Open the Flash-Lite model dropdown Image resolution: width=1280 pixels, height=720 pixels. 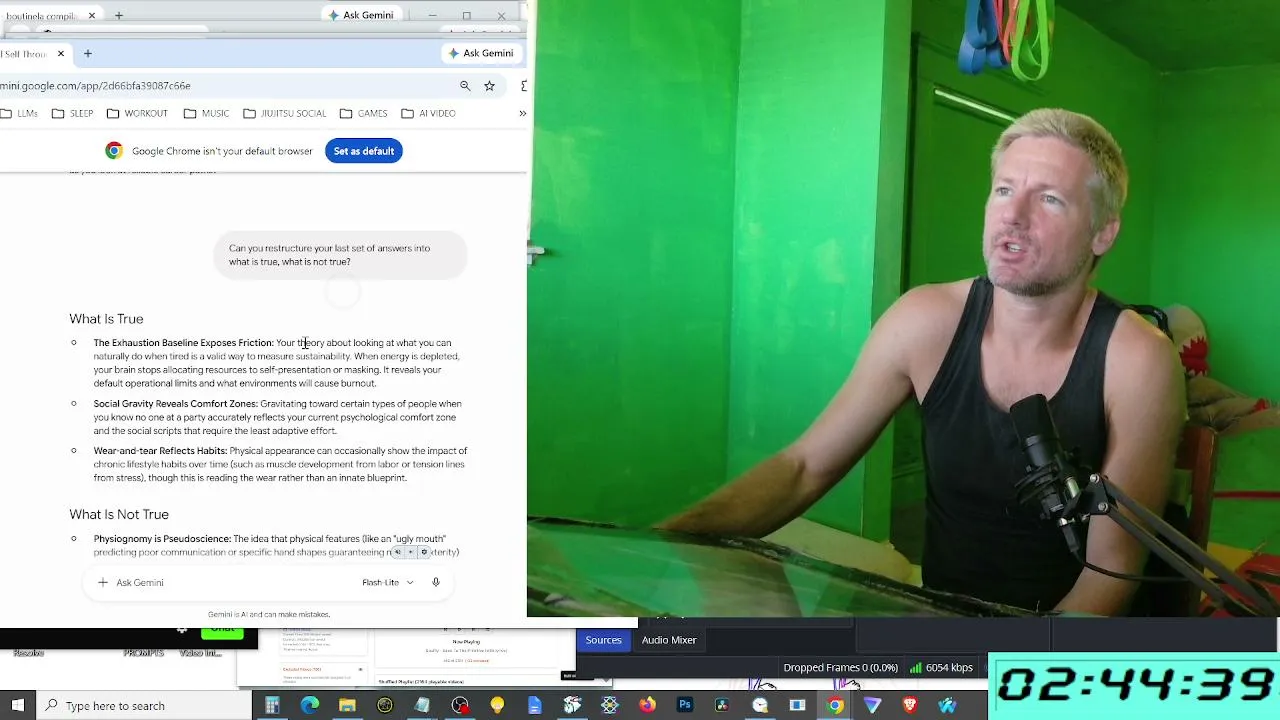click(x=387, y=583)
